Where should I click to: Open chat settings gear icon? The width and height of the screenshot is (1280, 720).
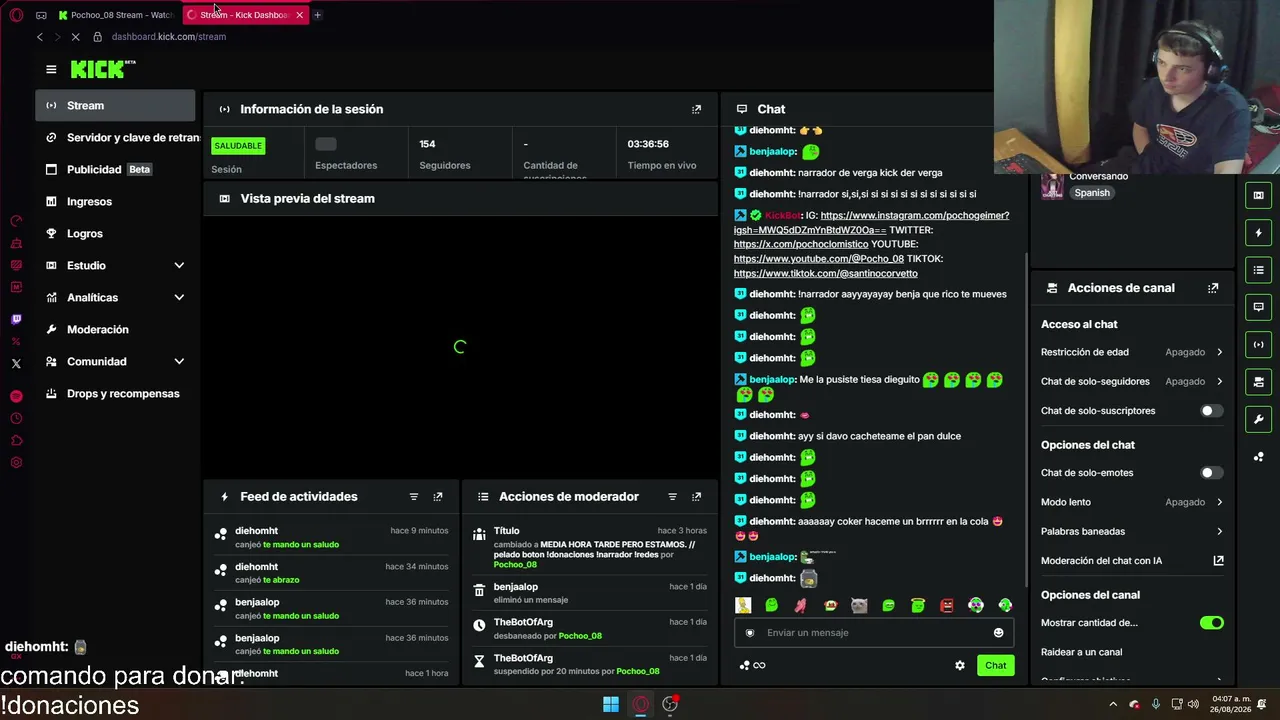pos(960,665)
